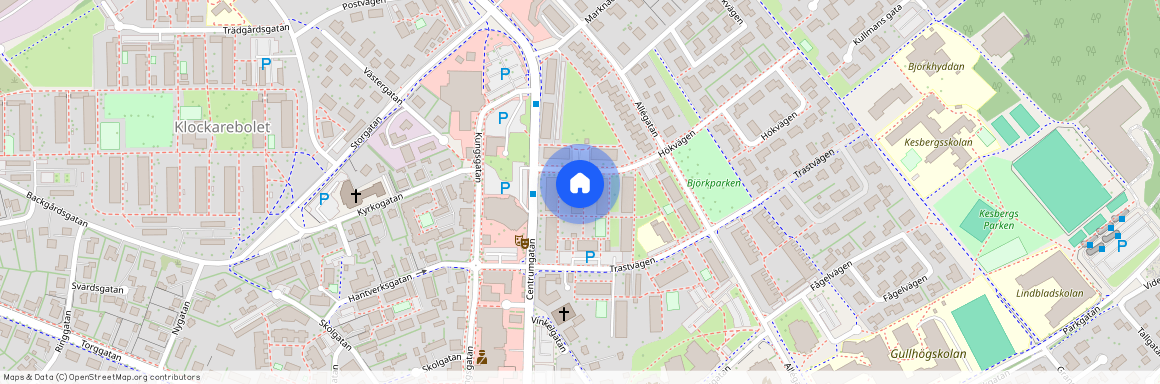Viewport: 1160px width, 384px height.
Task: Select the Lindbladskolan label
Action: click(1049, 294)
